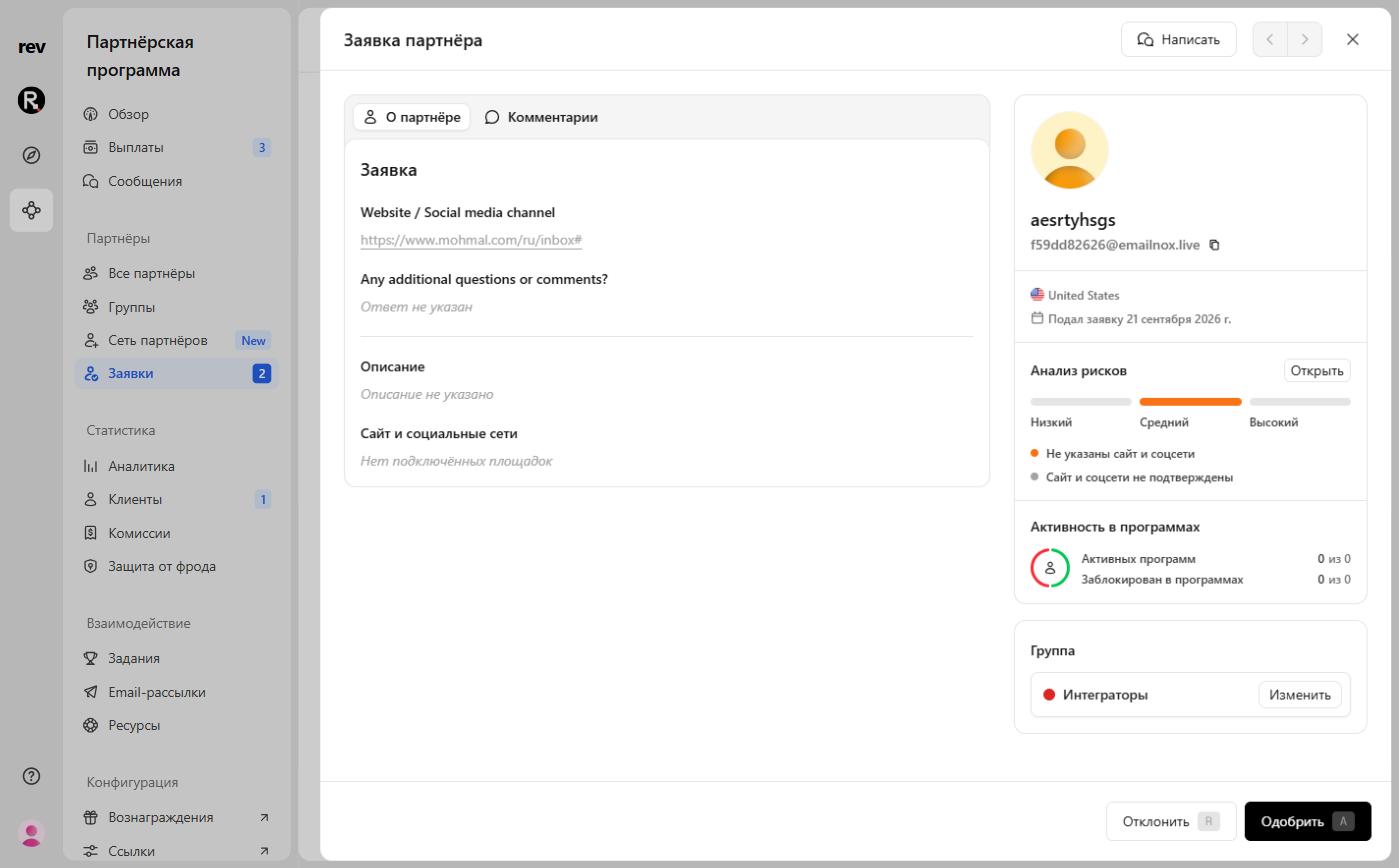Select the partner program nodes icon
This screenshot has width=1399, height=868.
click(31, 210)
